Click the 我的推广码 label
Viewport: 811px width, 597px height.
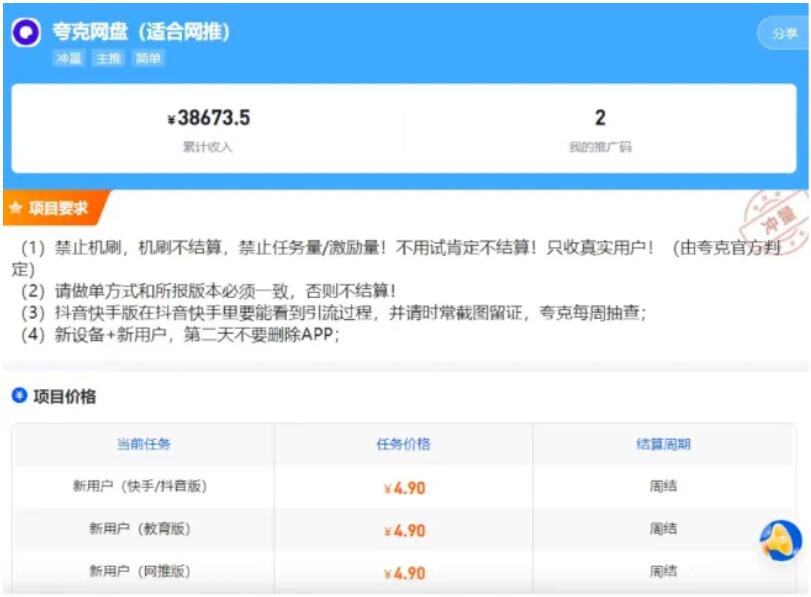[600, 147]
